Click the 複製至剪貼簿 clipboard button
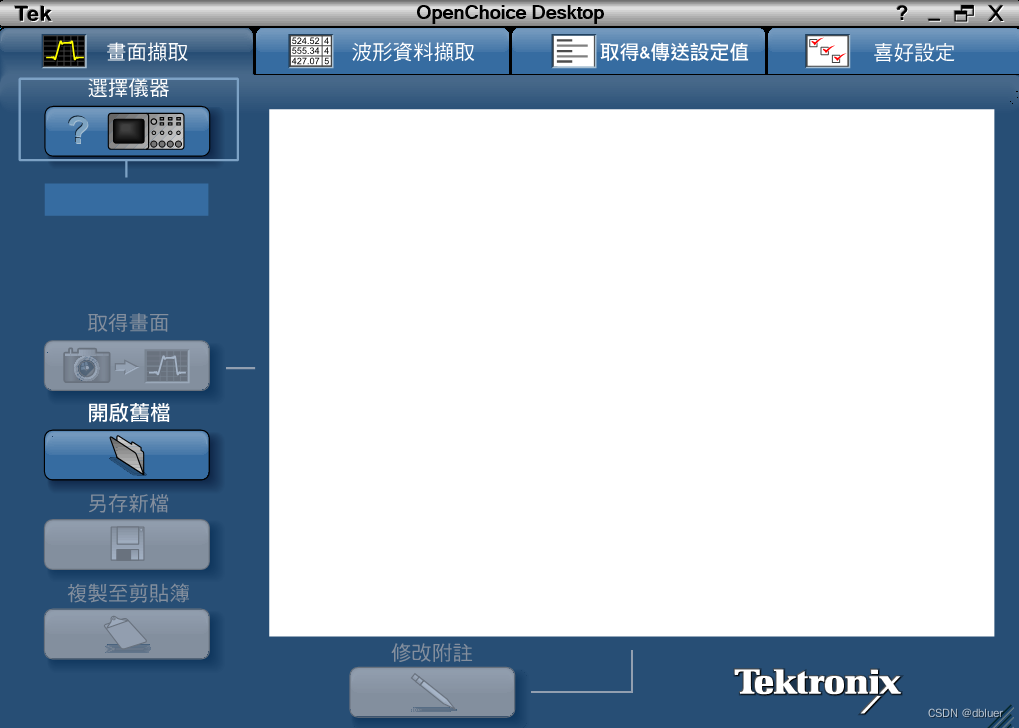 tap(127, 634)
